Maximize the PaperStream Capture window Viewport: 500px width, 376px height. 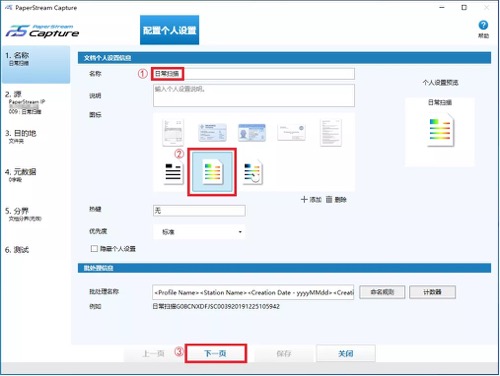point(464,7)
